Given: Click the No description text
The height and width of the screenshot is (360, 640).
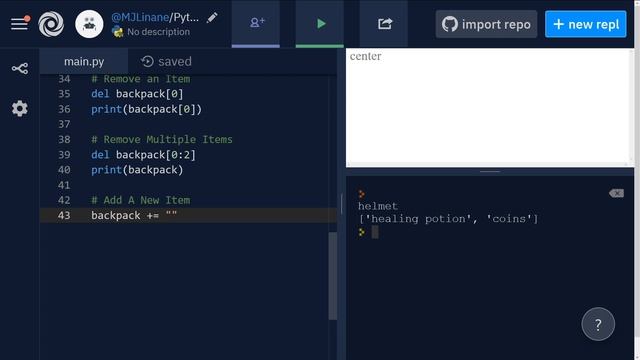Looking at the screenshot, I should (x=158, y=32).
